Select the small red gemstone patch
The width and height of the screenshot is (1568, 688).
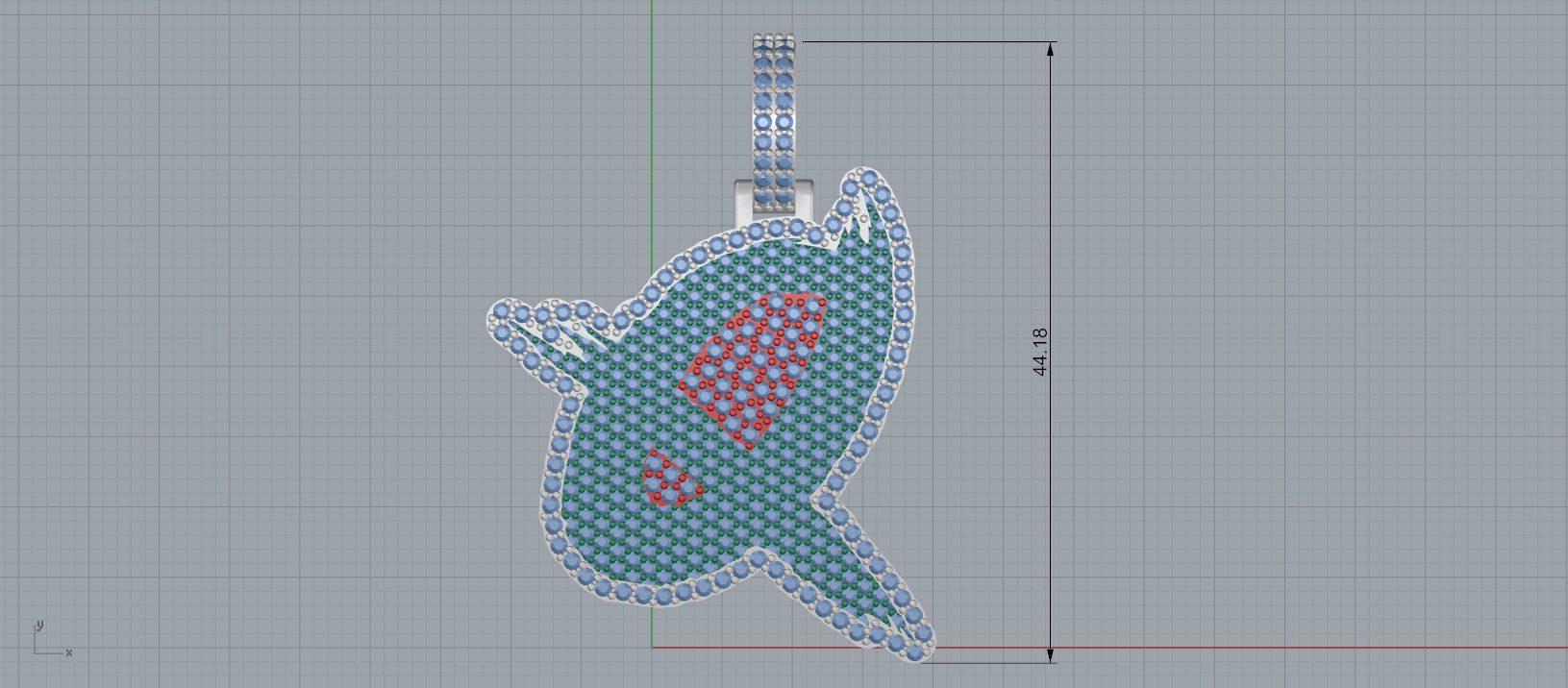(x=671, y=479)
